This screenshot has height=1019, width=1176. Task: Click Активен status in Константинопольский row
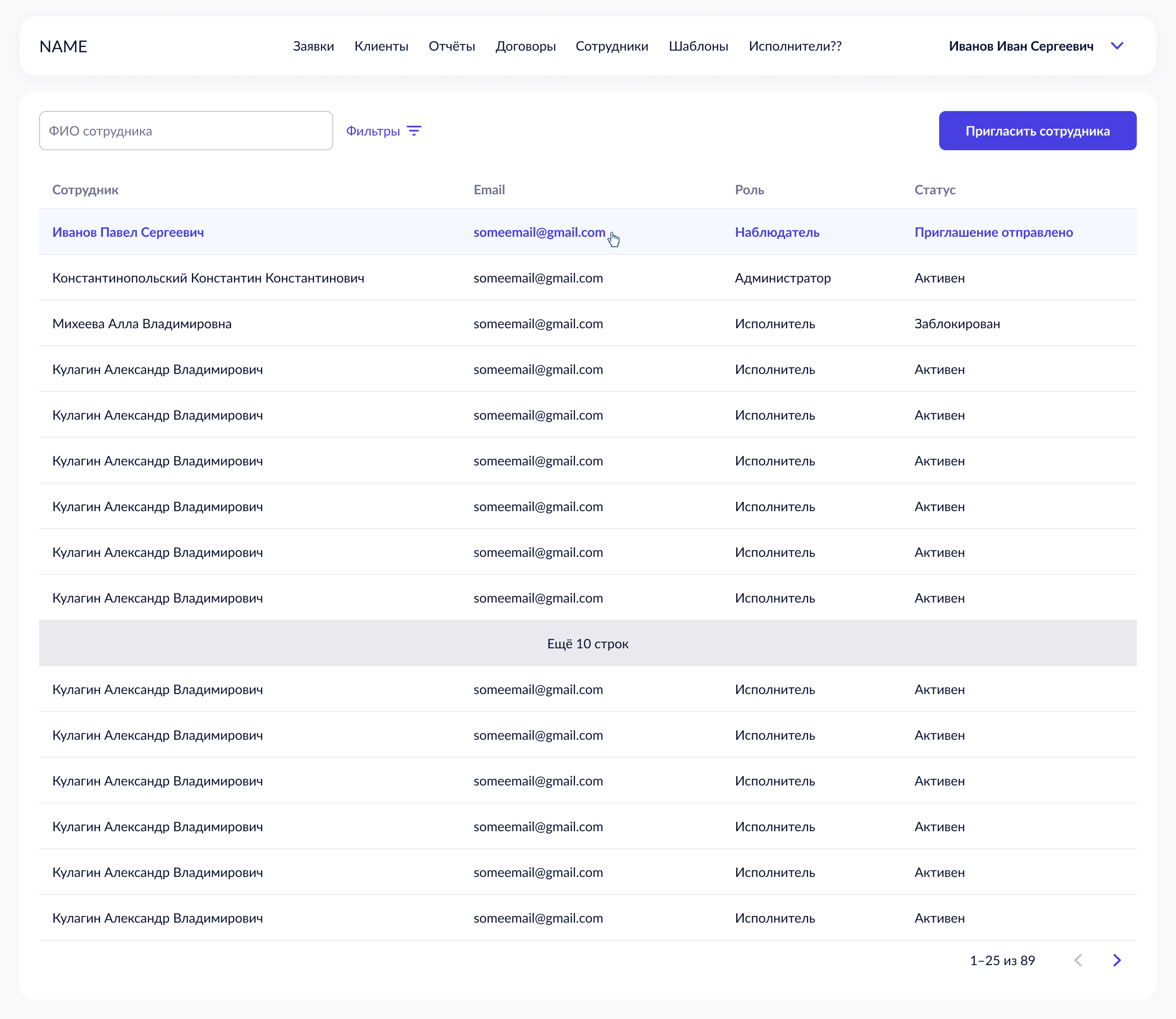pos(940,278)
